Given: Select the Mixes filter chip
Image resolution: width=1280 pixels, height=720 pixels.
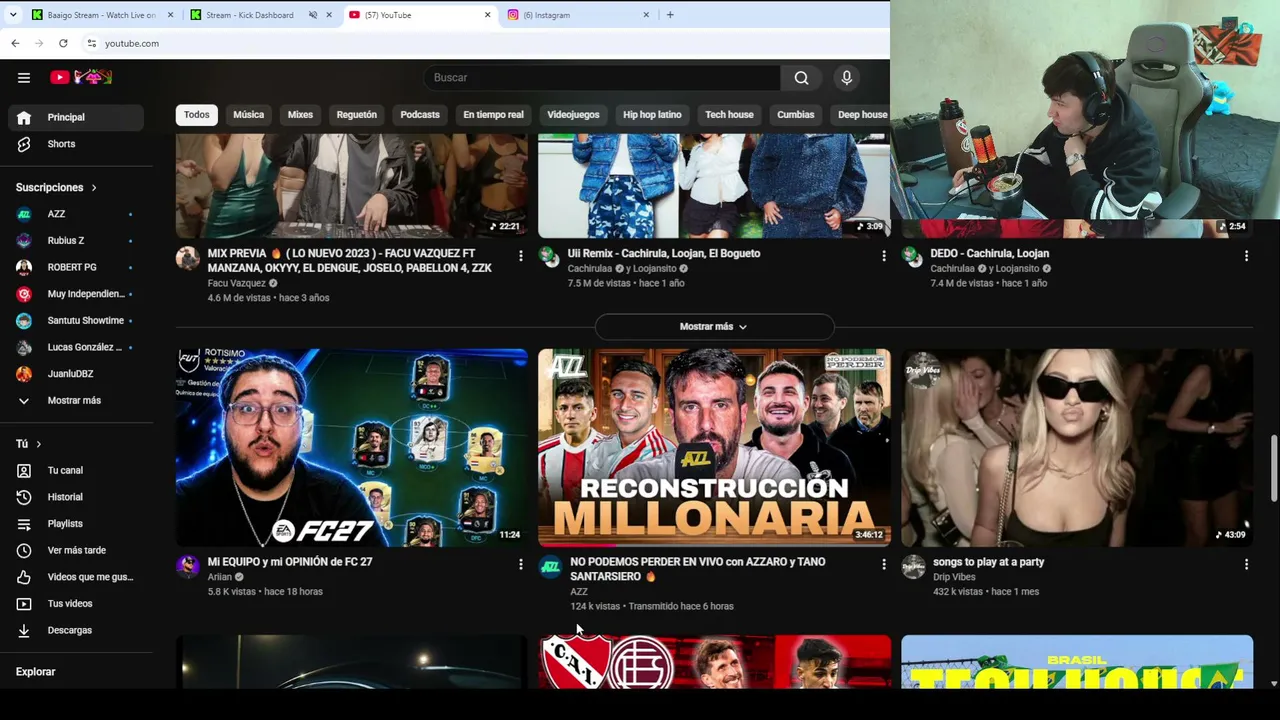Looking at the screenshot, I should (x=300, y=115).
